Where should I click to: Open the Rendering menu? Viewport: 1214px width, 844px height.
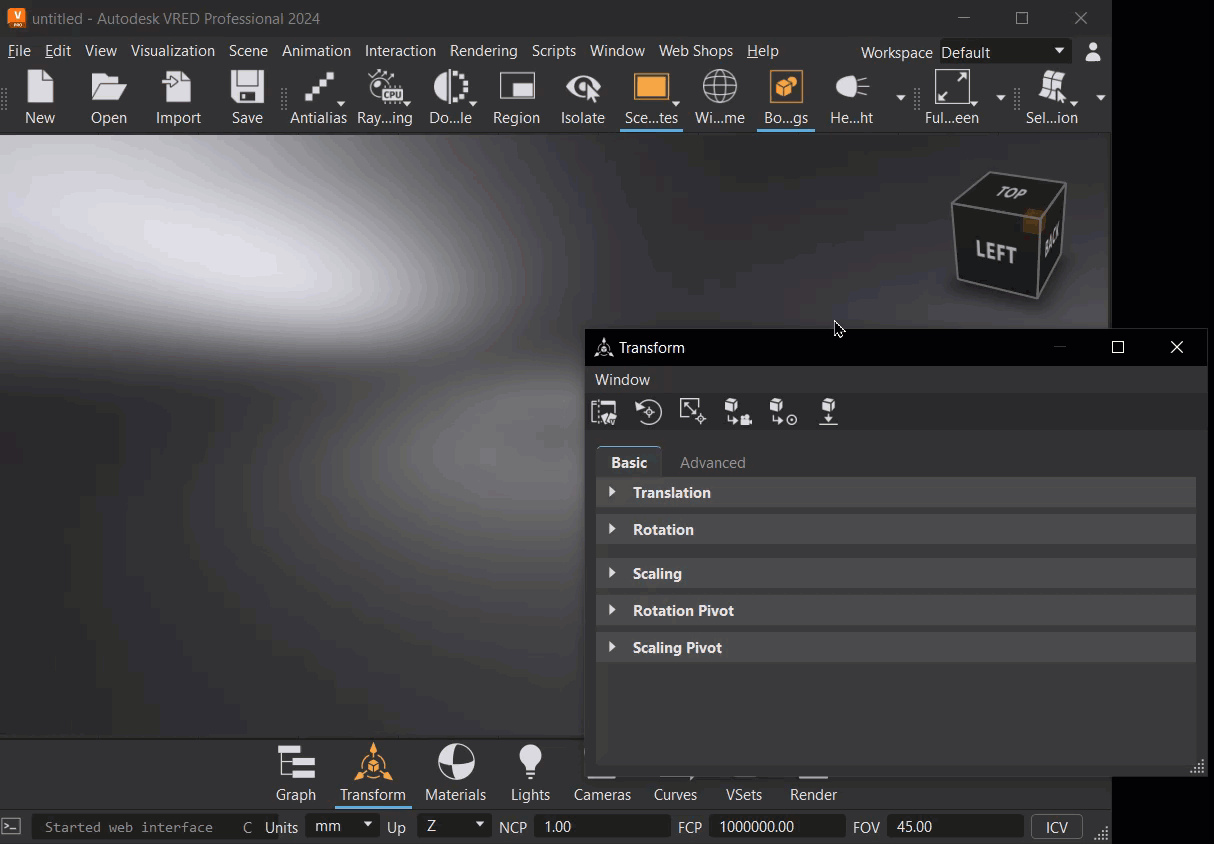(483, 51)
